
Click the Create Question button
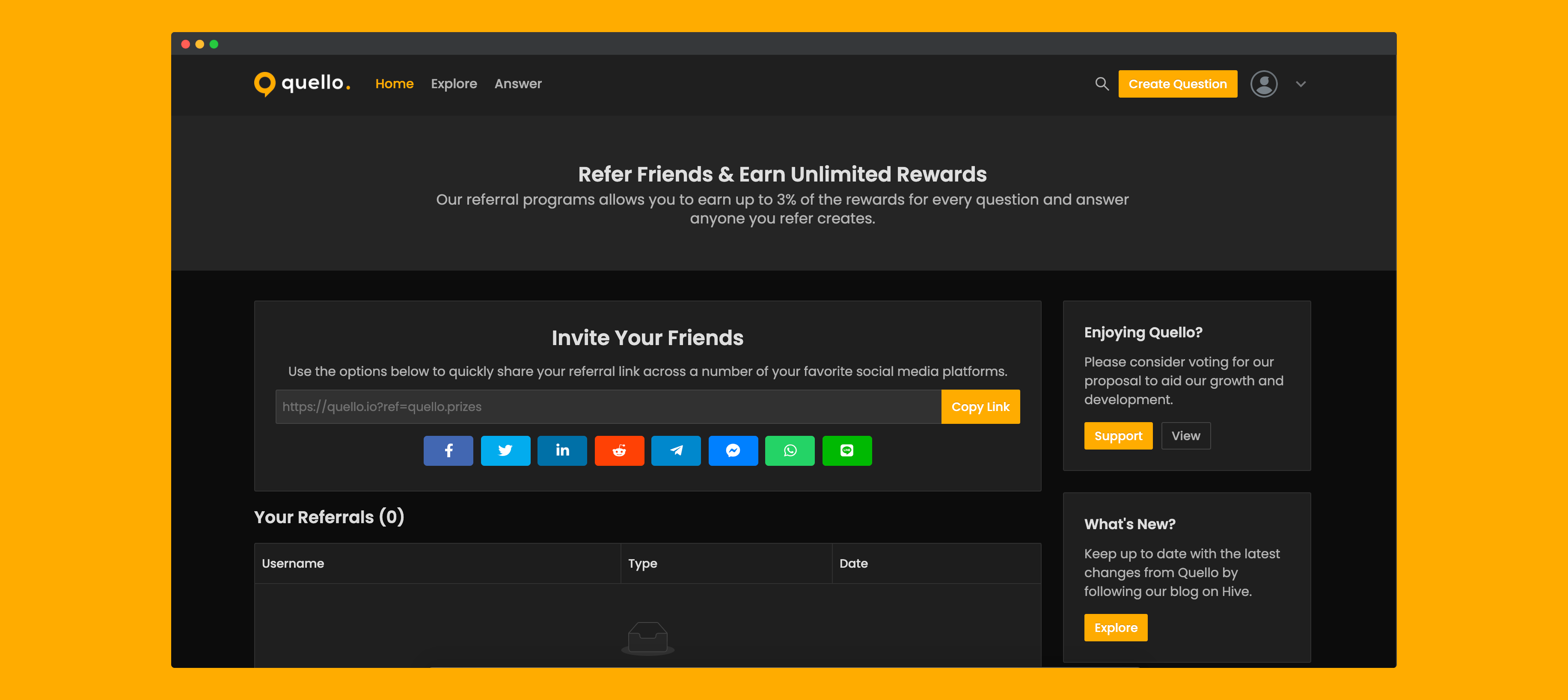point(1177,83)
